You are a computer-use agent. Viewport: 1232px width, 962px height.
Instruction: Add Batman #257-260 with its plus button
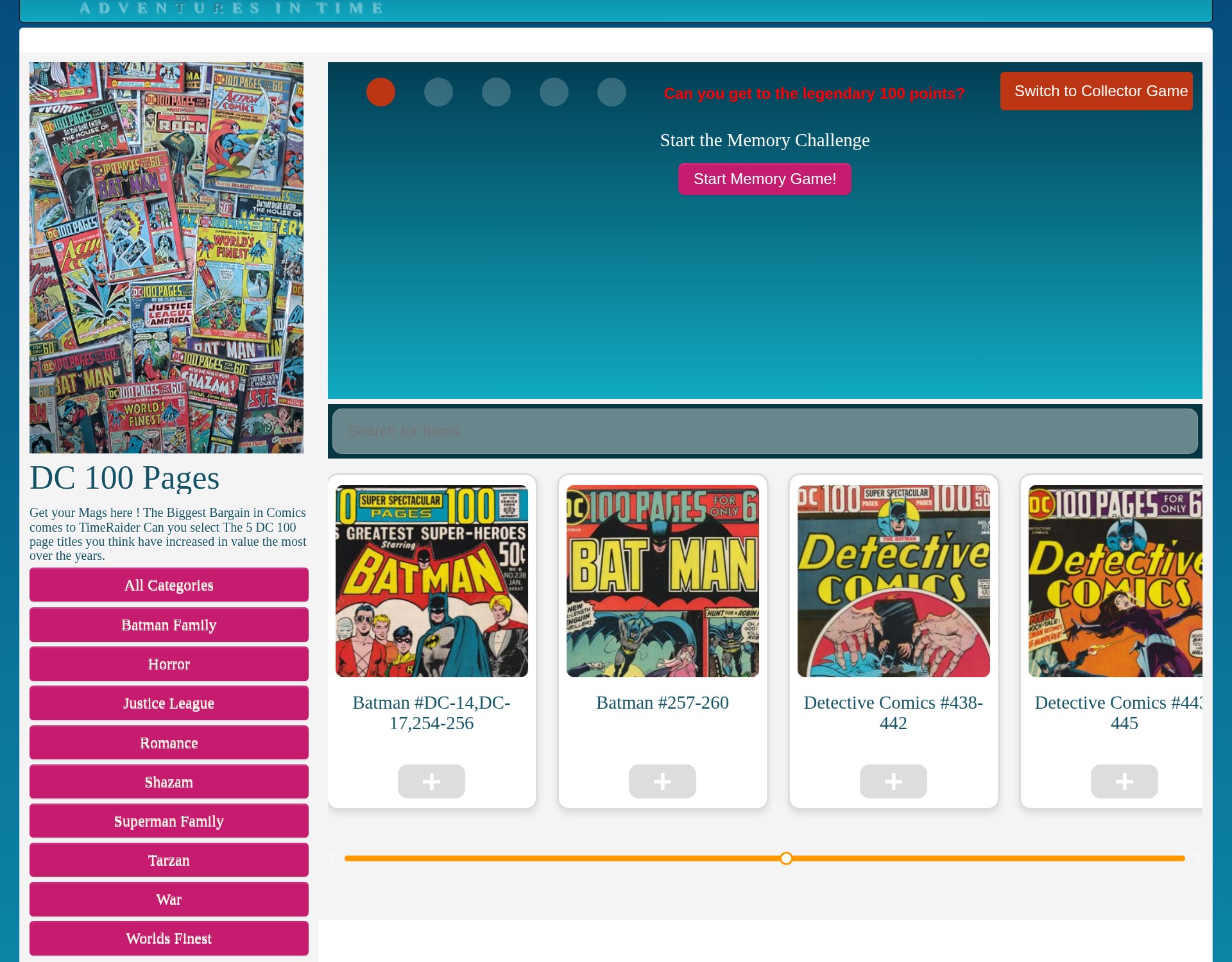[662, 781]
